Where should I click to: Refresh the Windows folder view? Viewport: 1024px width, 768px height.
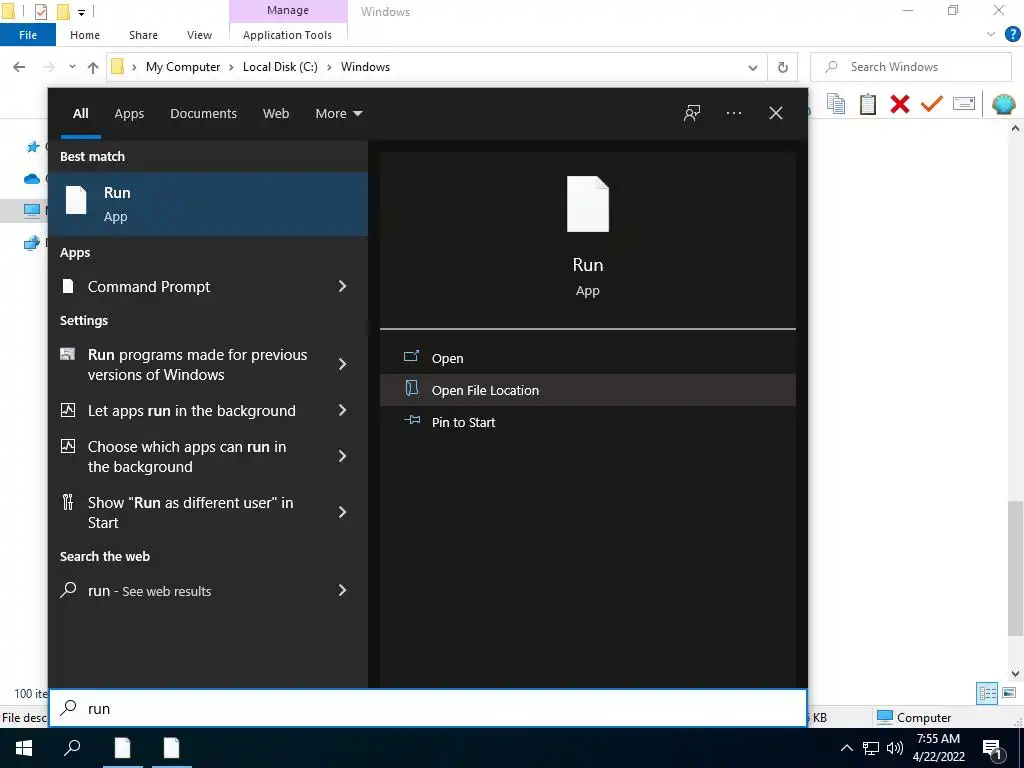click(782, 67)
